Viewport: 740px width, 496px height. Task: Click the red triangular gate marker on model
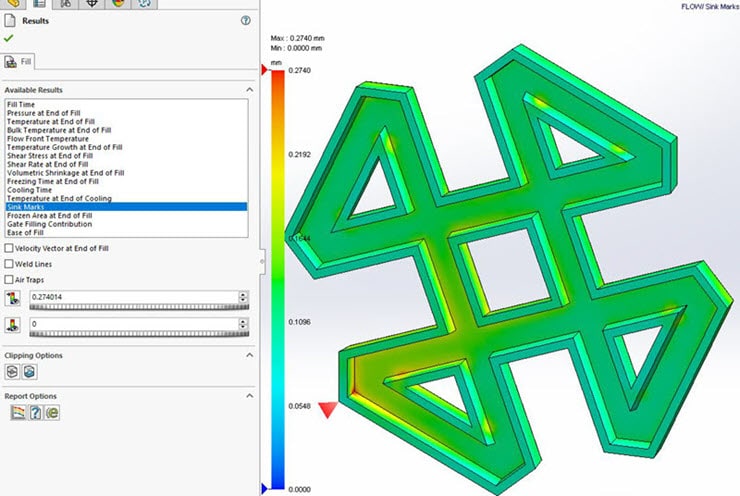[328, 410]
